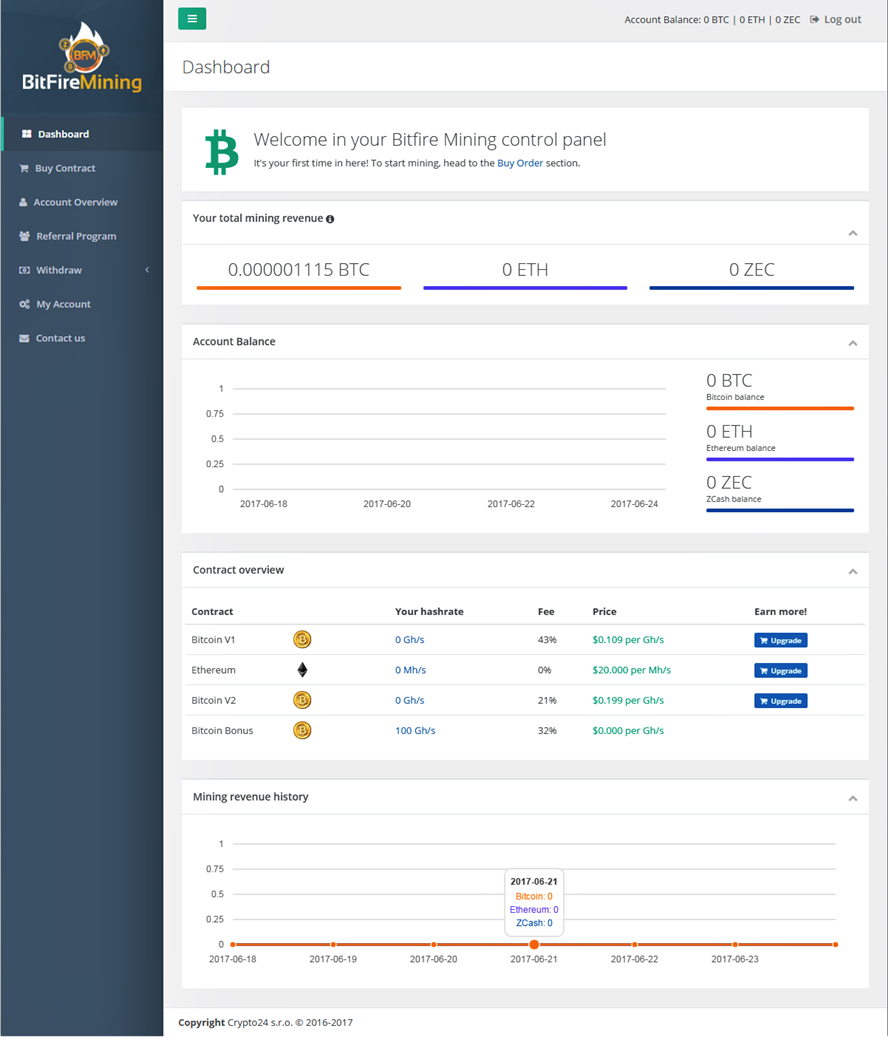Select the 2017-06-19 point on revenue chart
Viewport: 888px width, 1042px height.
[333, 944]
